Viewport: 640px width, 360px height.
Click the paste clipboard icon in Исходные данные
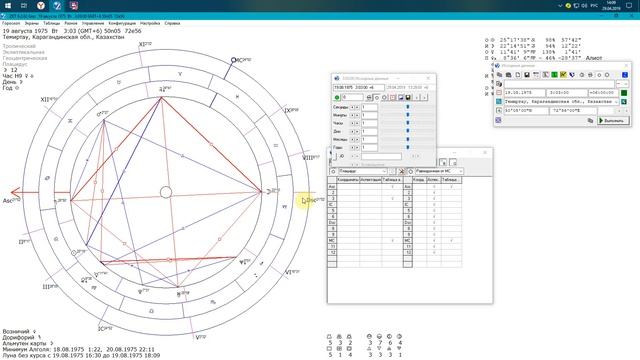click(x=509, y=75)
